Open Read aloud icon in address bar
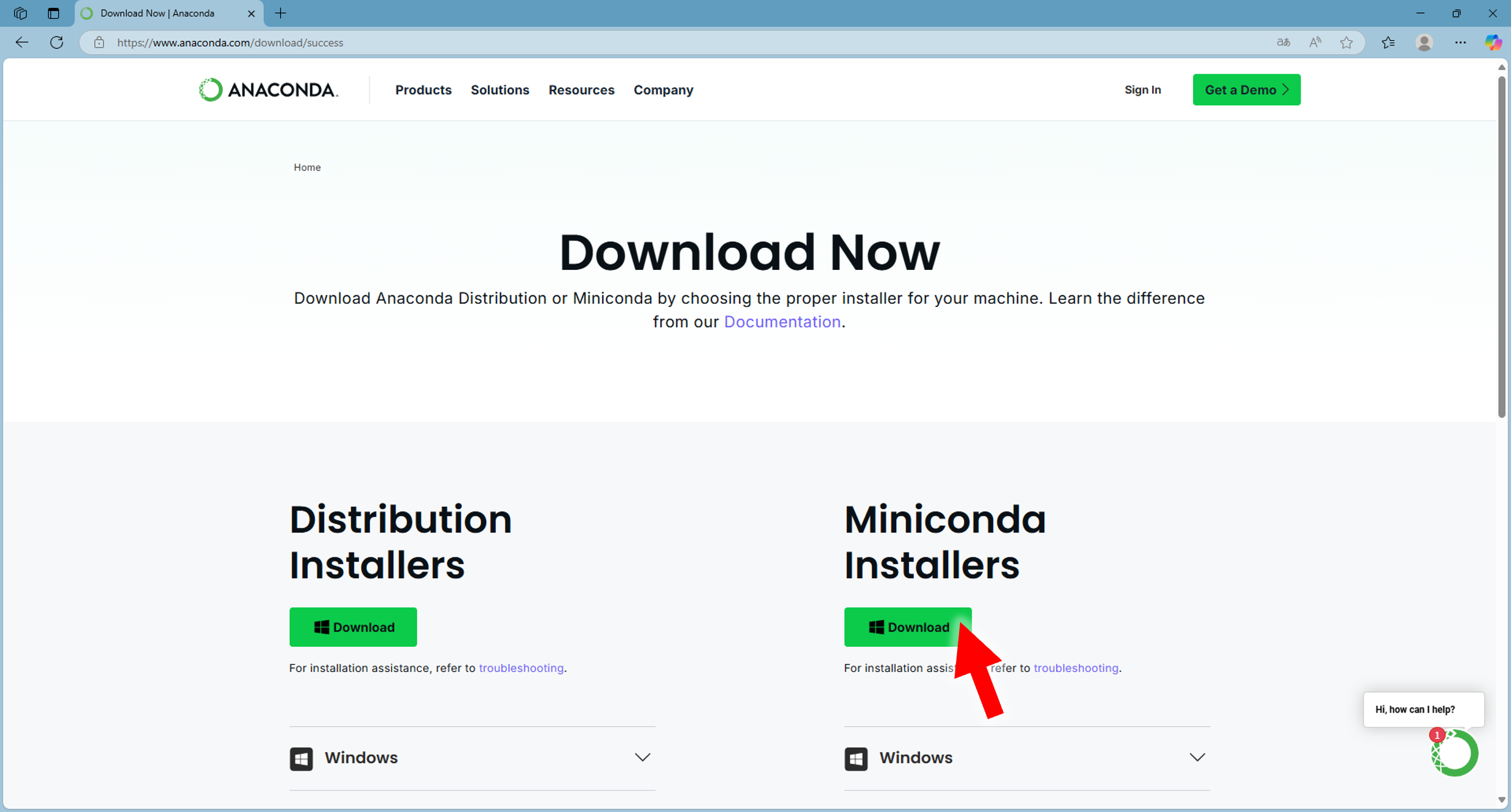Image resolution: width=1511 pixels, height=812 pixels. coord(1315,43)
